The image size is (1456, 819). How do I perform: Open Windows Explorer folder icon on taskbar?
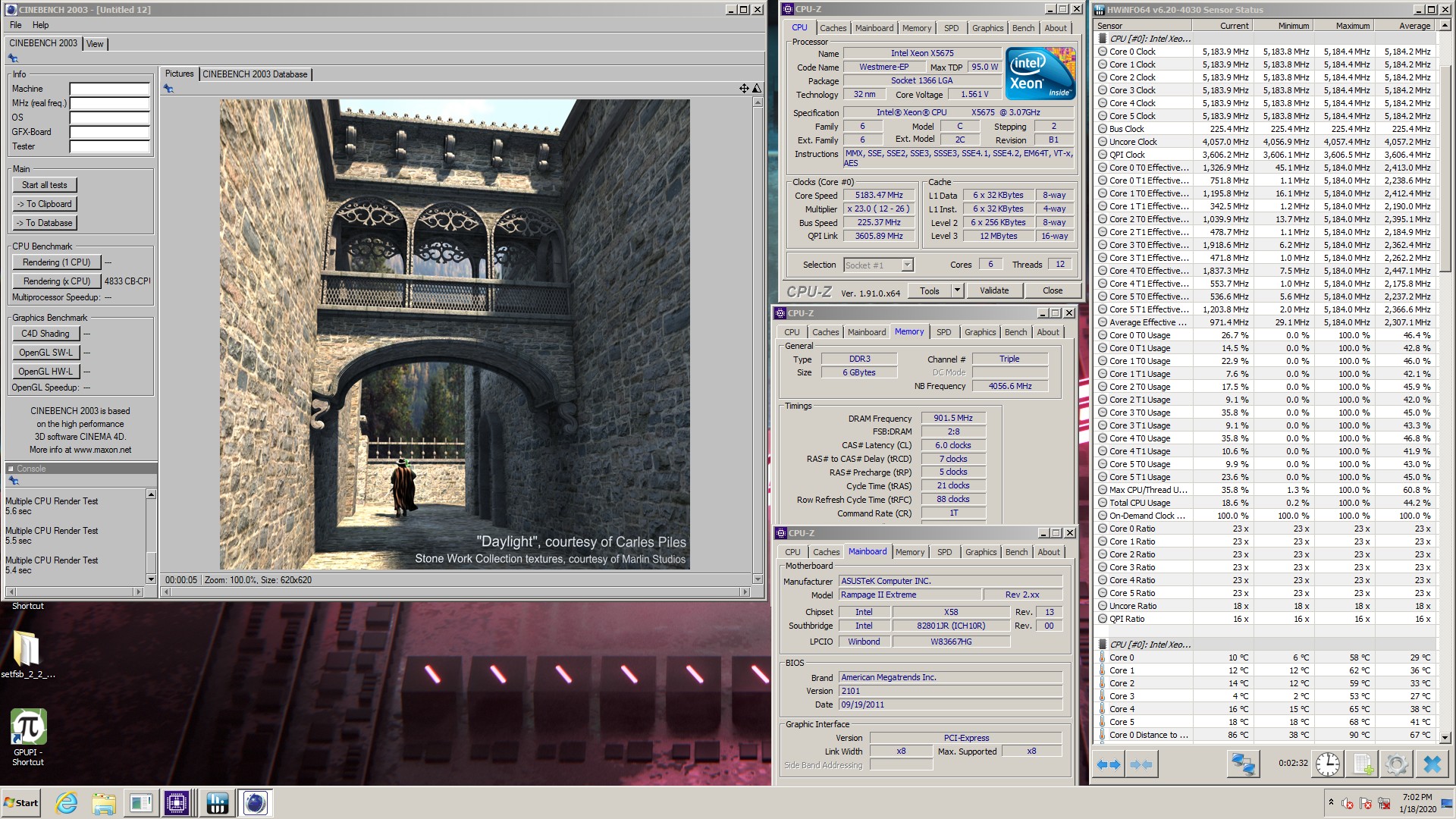(x=104, y=803)
